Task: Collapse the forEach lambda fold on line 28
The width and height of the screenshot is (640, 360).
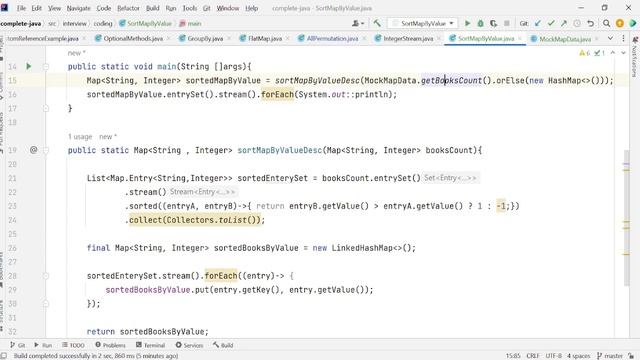Action: click(46, 276)
